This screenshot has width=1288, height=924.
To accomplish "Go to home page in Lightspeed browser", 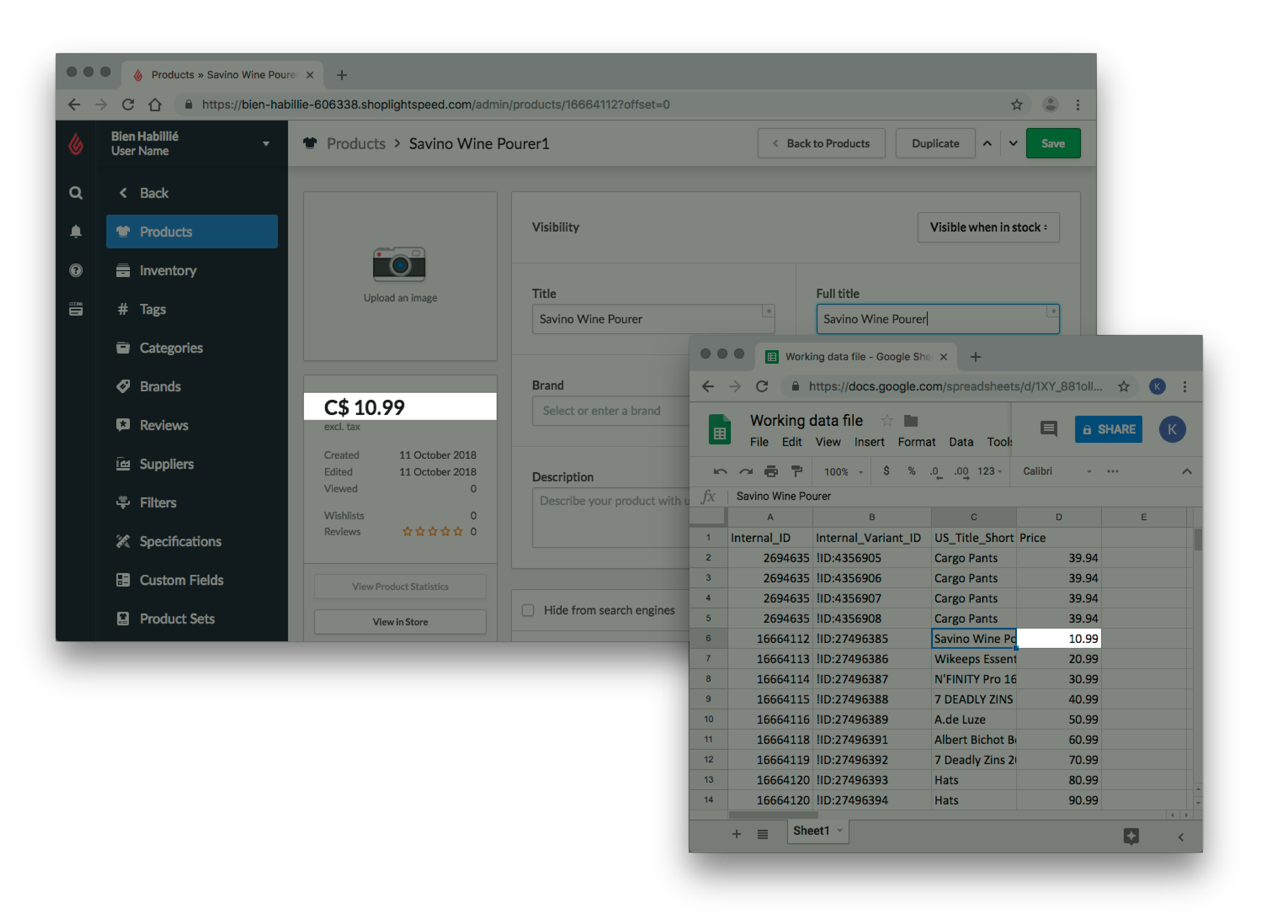I will point(155,104).
